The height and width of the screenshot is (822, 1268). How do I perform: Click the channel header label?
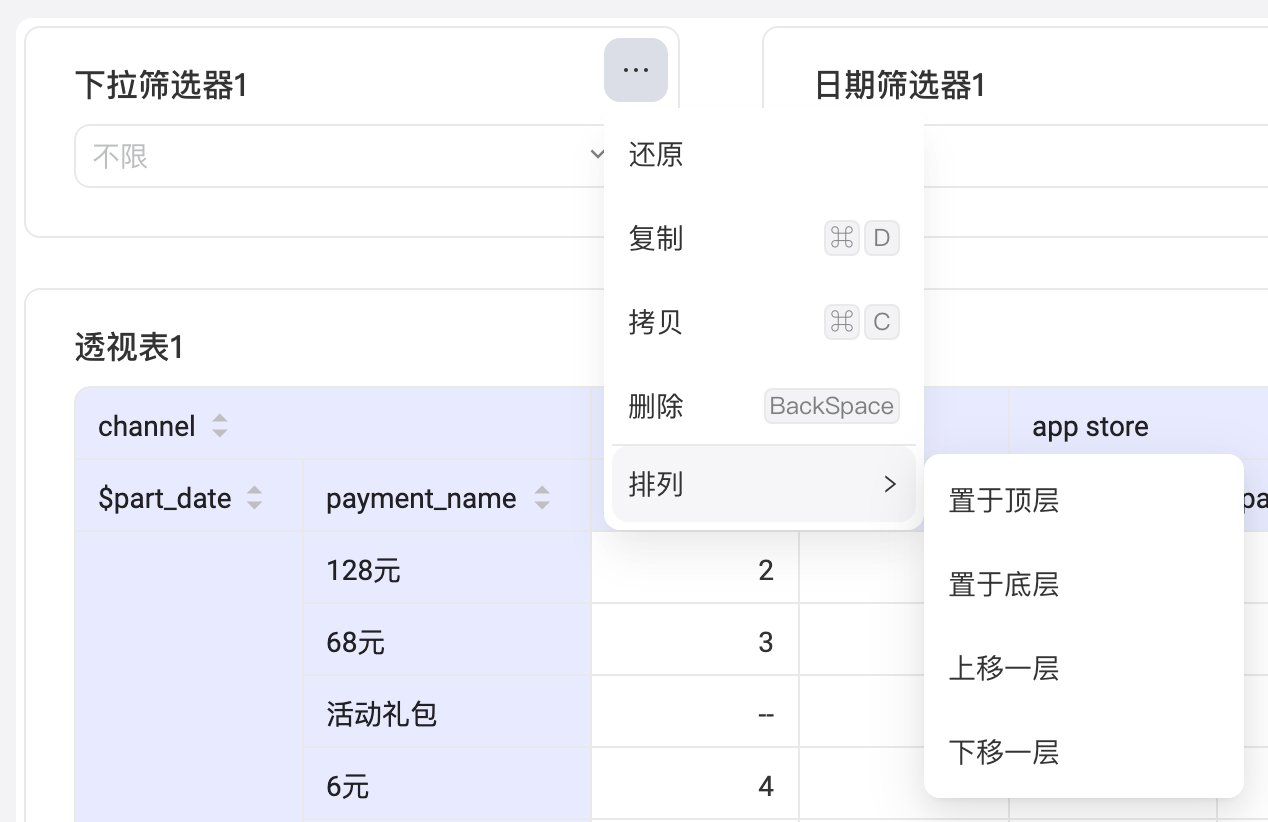coord(147,427)
